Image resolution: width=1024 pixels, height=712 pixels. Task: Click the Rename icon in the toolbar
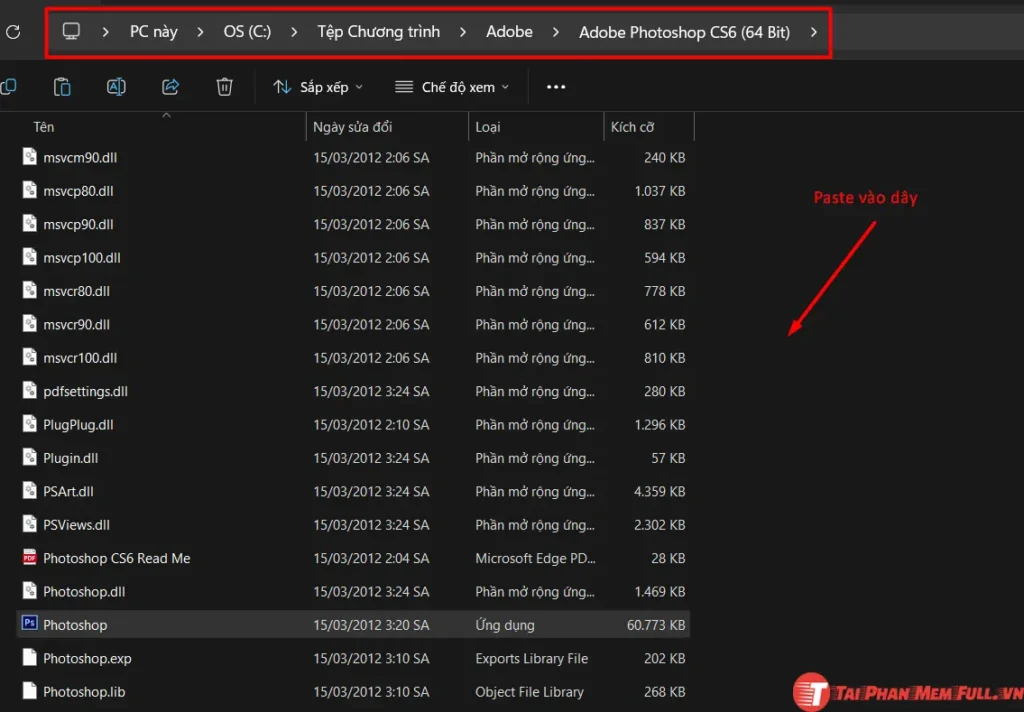pyautogui.click(x=116, y=87)
